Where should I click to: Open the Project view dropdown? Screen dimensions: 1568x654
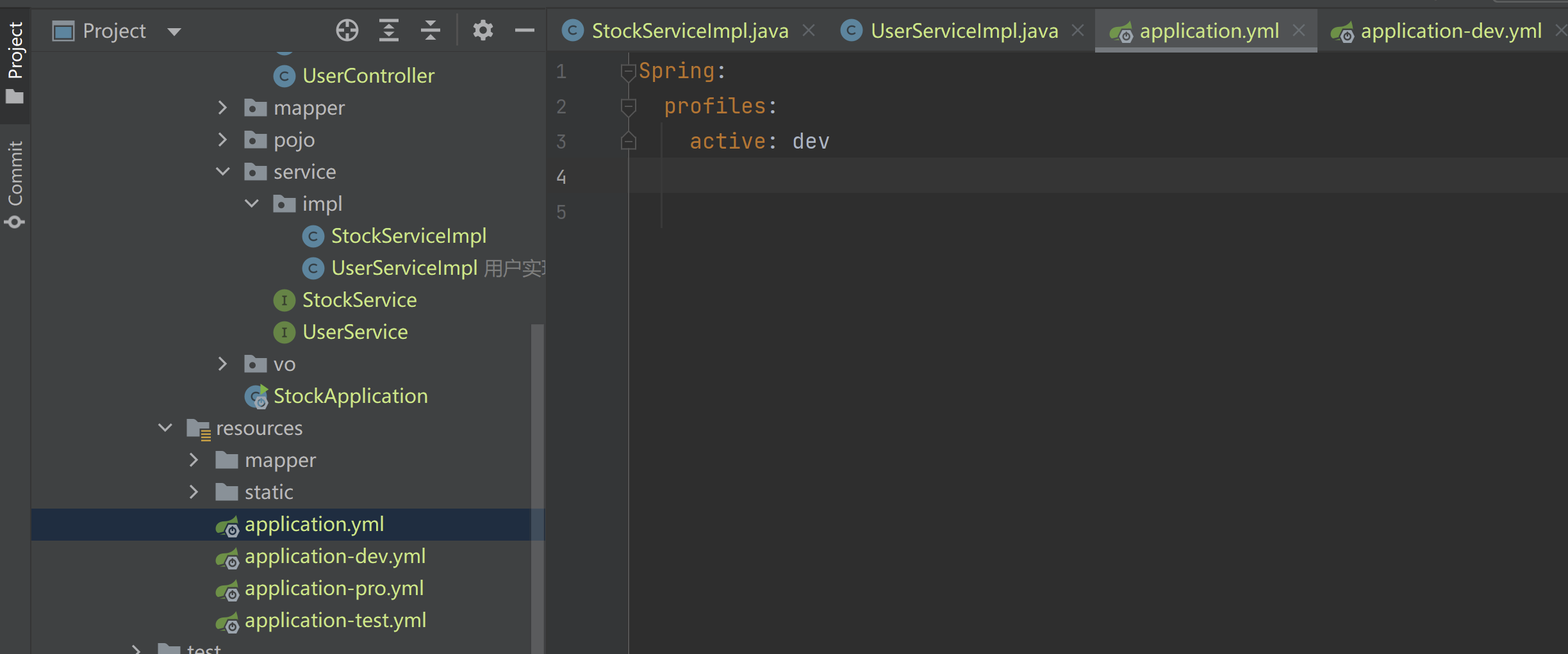click(x=174, y=31)
